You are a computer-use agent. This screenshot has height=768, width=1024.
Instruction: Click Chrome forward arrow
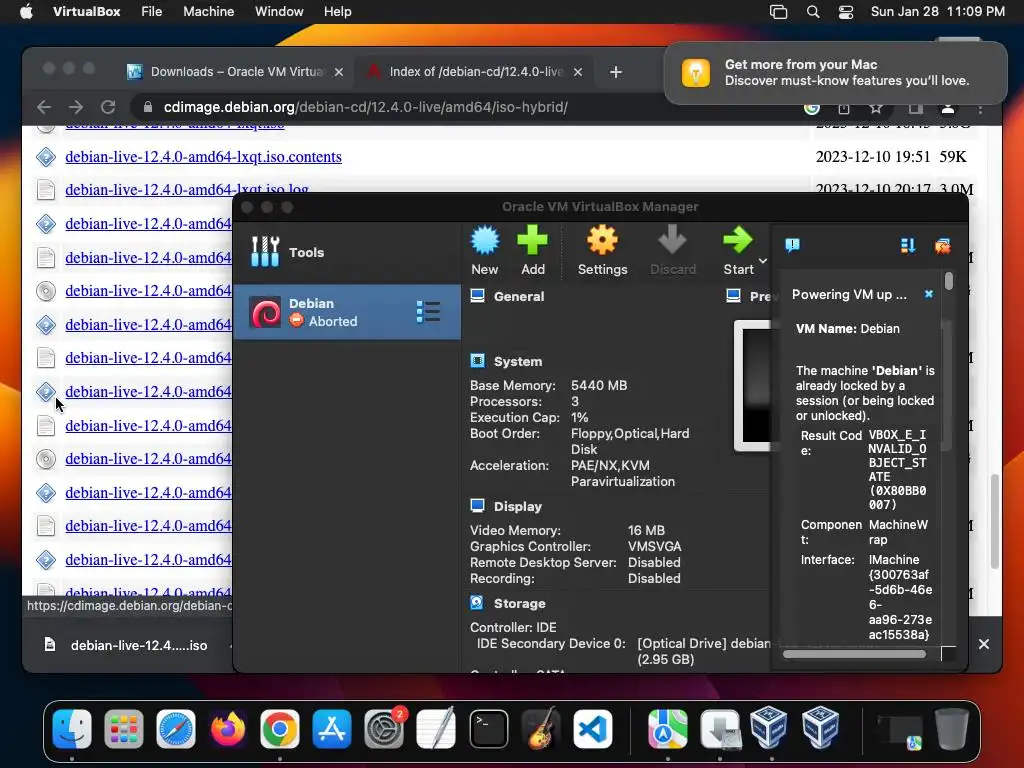pyautogui.click(x=76, y=107)
